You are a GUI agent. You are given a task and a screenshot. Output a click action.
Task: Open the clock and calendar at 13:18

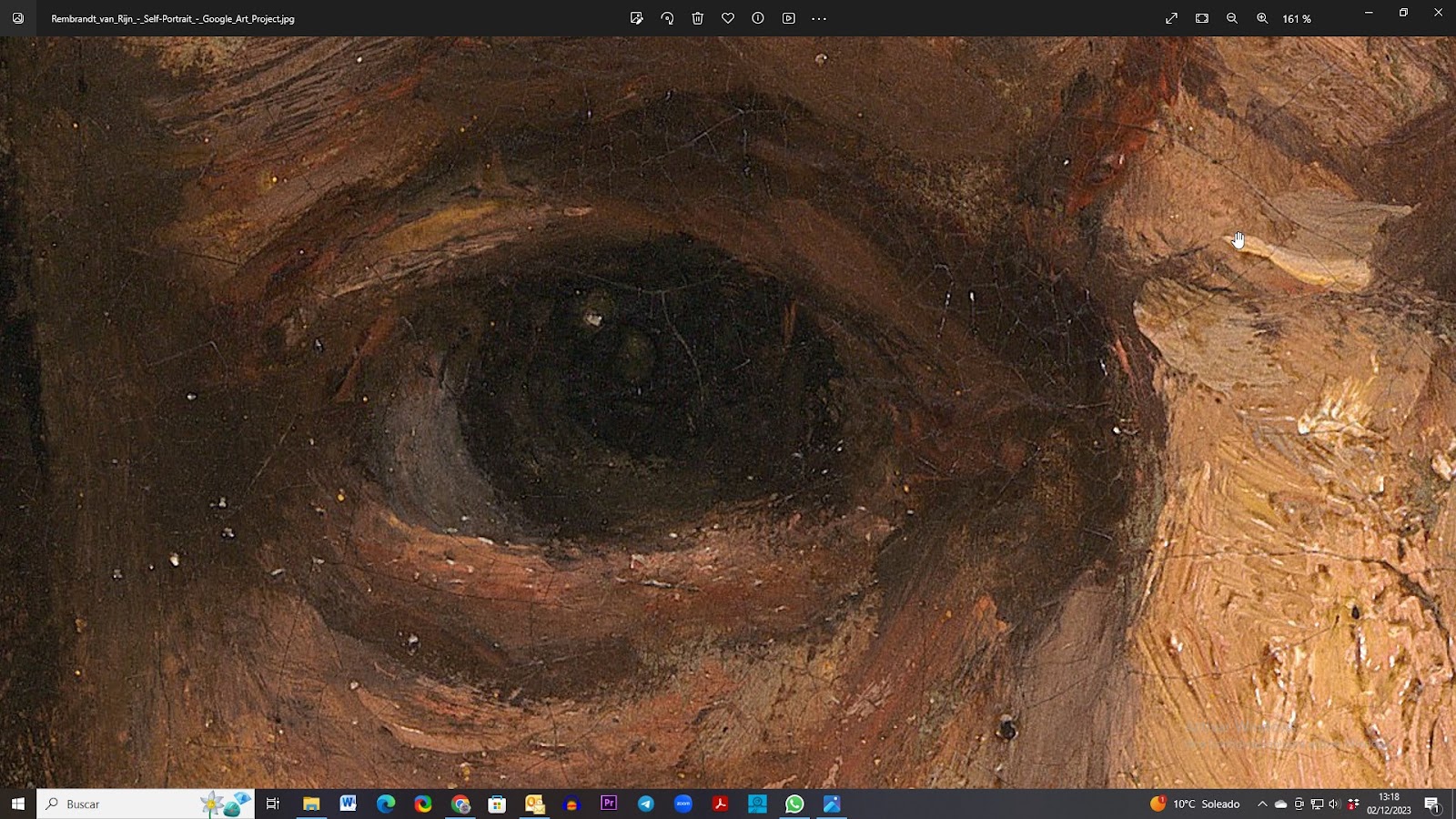(1389, 804)
